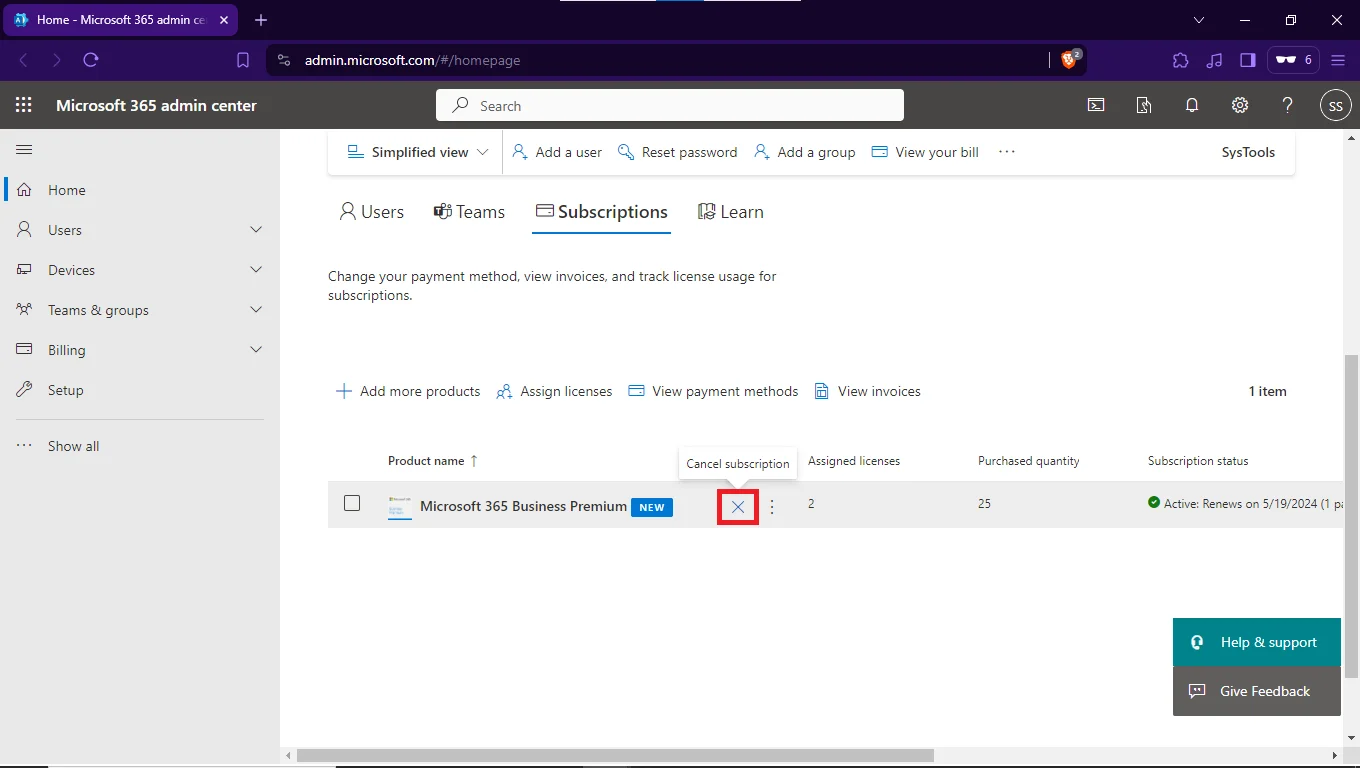Toggle the browser sidebar panel icon
1360x768 pixels.
click(x=1247, y=60)
